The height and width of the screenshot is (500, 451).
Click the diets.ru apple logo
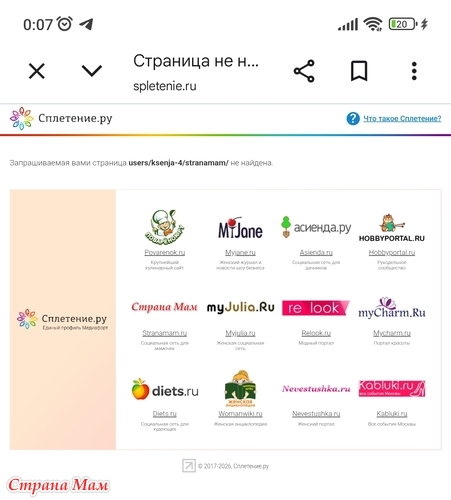(165, 389)
